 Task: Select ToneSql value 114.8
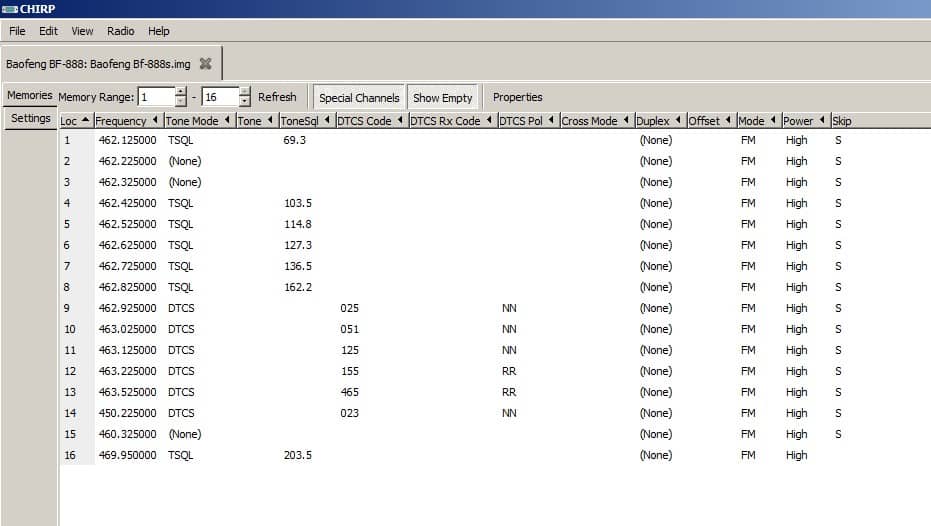pyautogui.click(x=297, y=224)
